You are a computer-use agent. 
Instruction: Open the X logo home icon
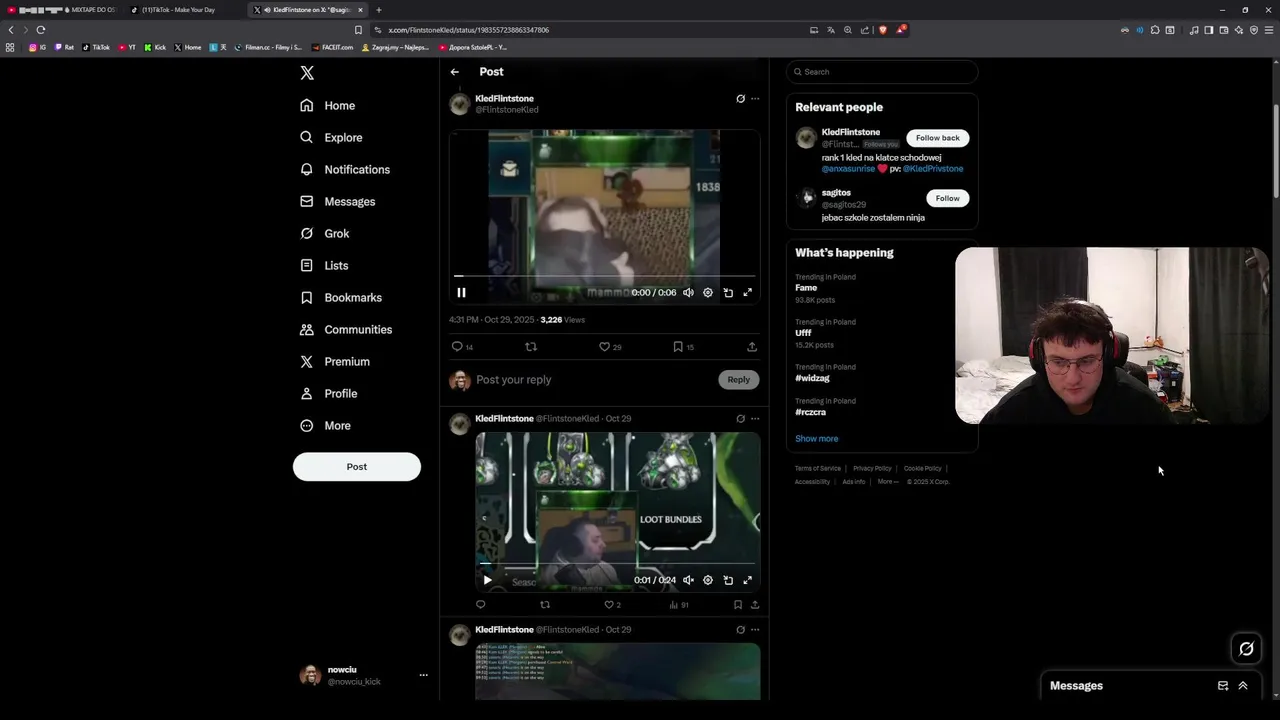tap(307, 73)
